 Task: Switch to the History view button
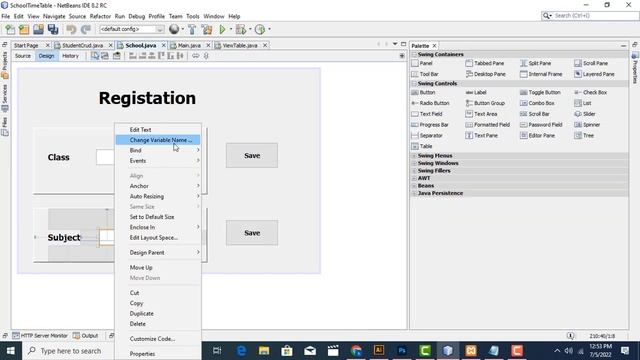70,56
